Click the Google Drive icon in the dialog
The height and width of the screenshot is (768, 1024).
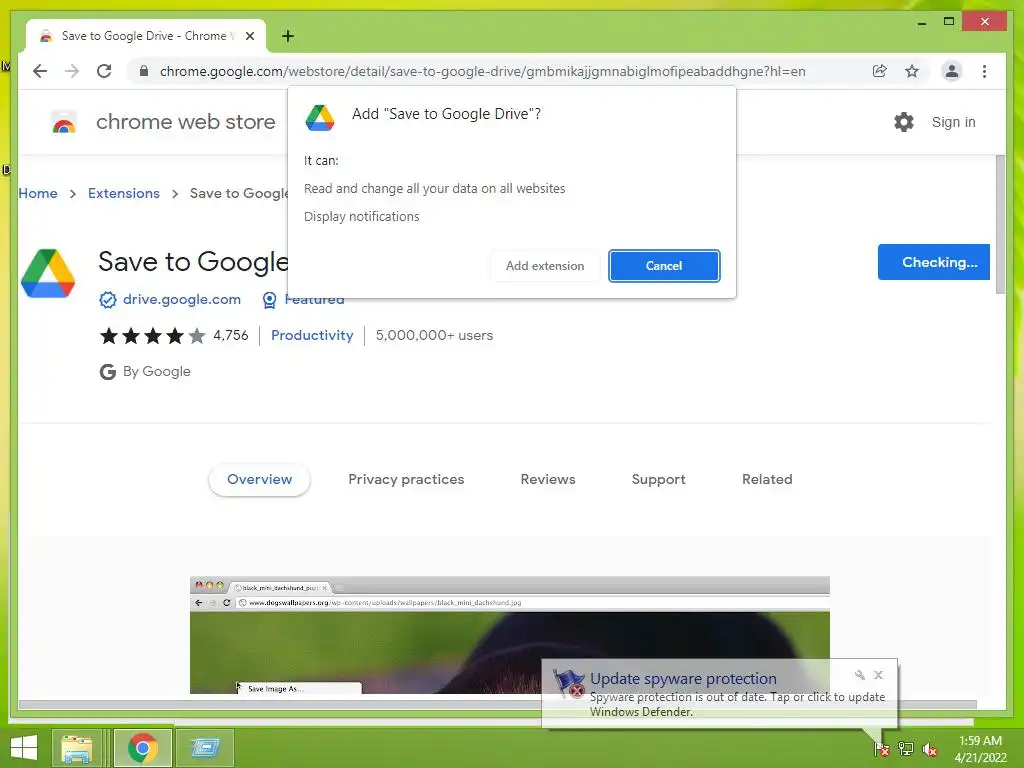[320, 118]
